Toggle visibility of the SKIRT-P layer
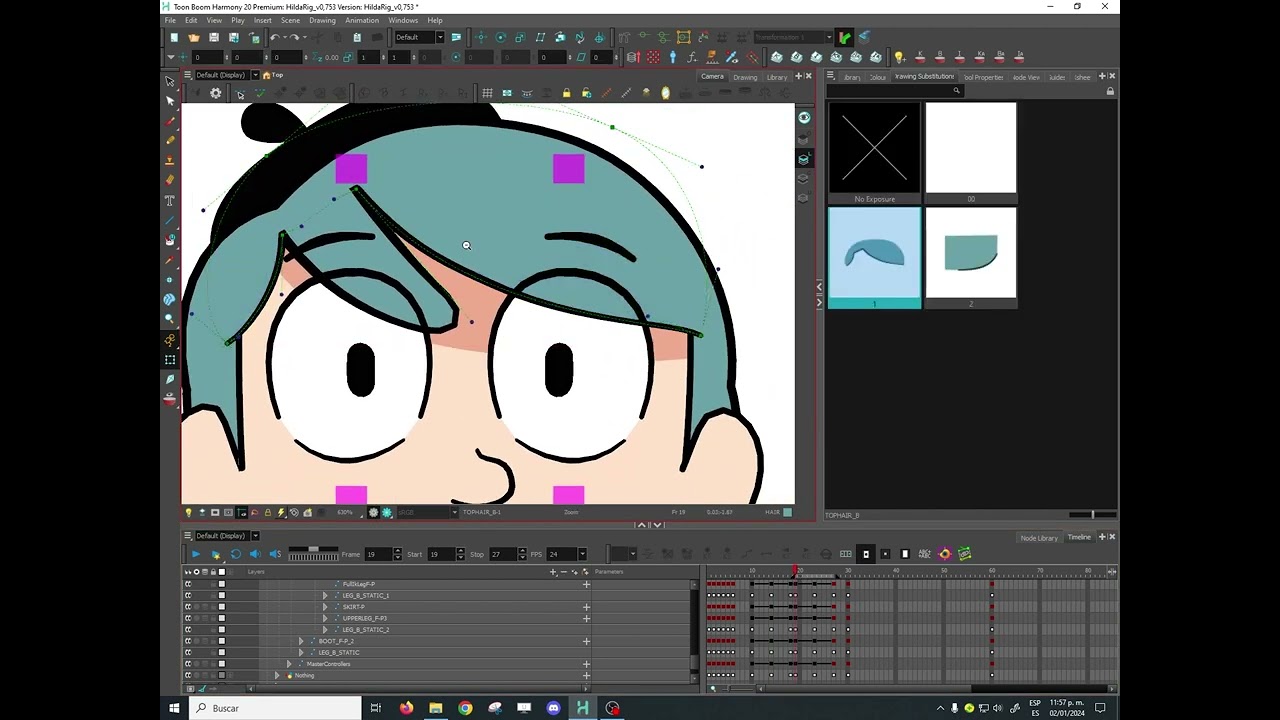Viewport: 1280px width, 720px height. (187, 607)
